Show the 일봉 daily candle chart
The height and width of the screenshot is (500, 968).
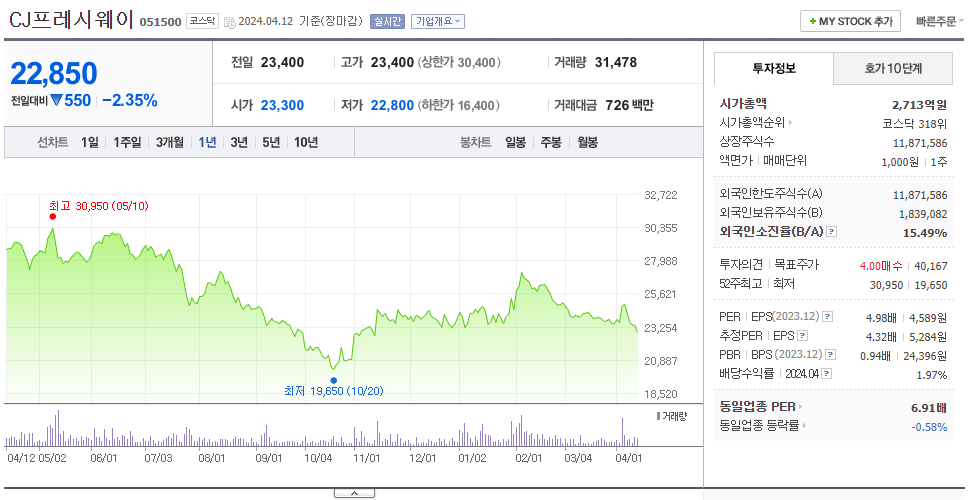click(515, 143)
